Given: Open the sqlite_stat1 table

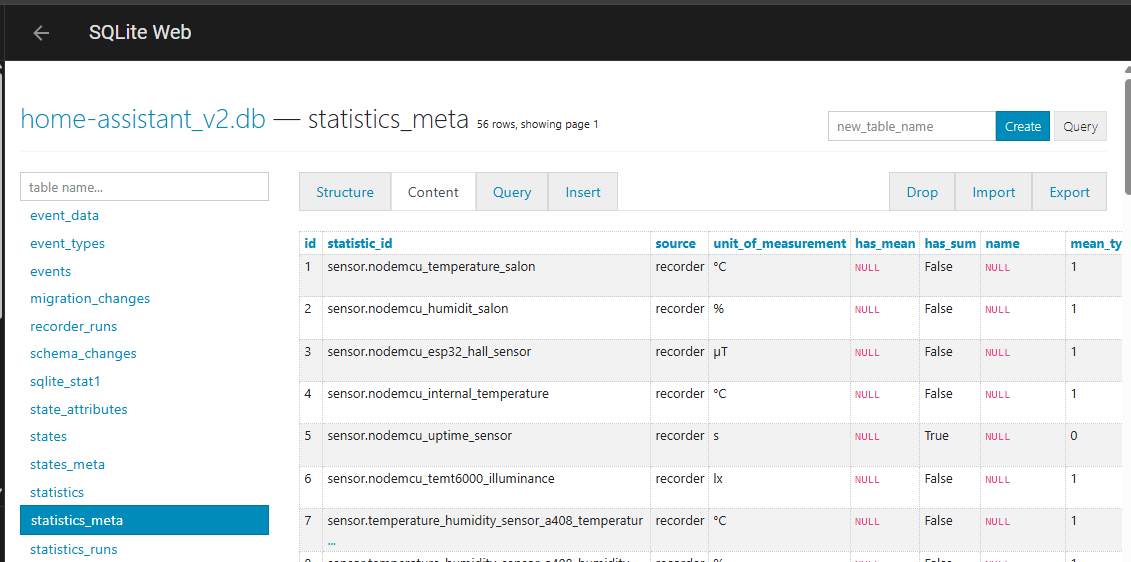Looking at the screenshot, I should pyautogui.click(x=65, y=381).
